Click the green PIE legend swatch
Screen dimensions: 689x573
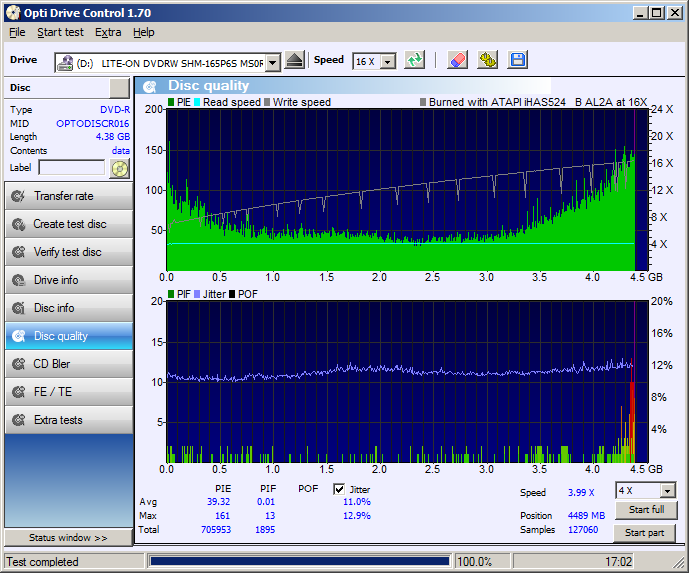pos(171,102)
